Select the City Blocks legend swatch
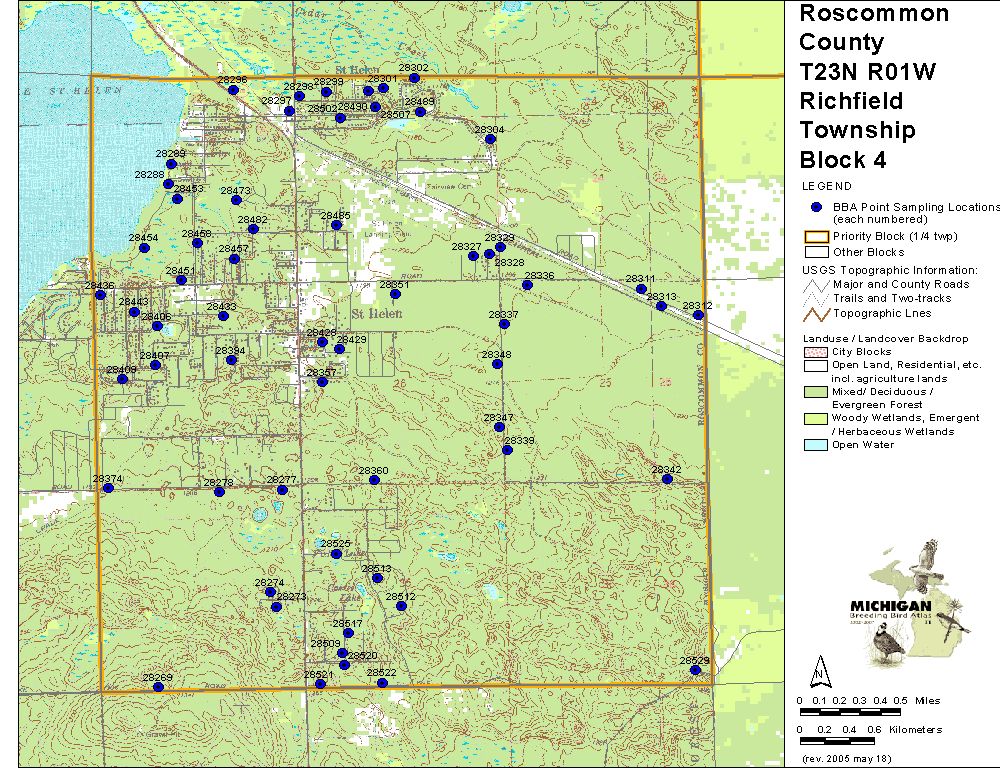This screenshot has width=1000, height=768. tap(814, 352)
